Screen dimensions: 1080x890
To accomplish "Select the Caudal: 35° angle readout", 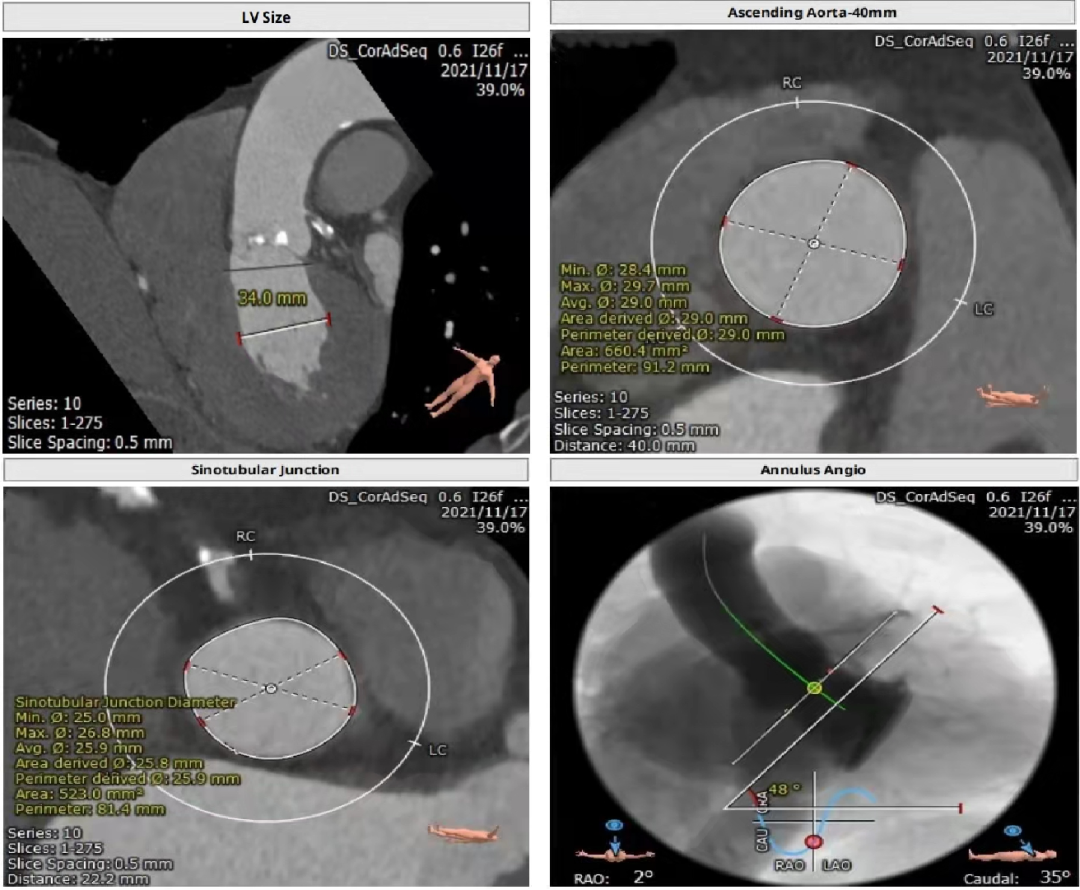I will tap(1017, 878).
